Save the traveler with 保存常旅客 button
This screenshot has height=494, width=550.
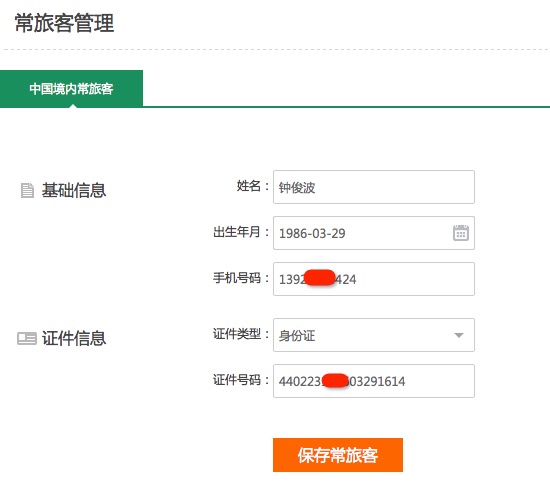[338, 455]
